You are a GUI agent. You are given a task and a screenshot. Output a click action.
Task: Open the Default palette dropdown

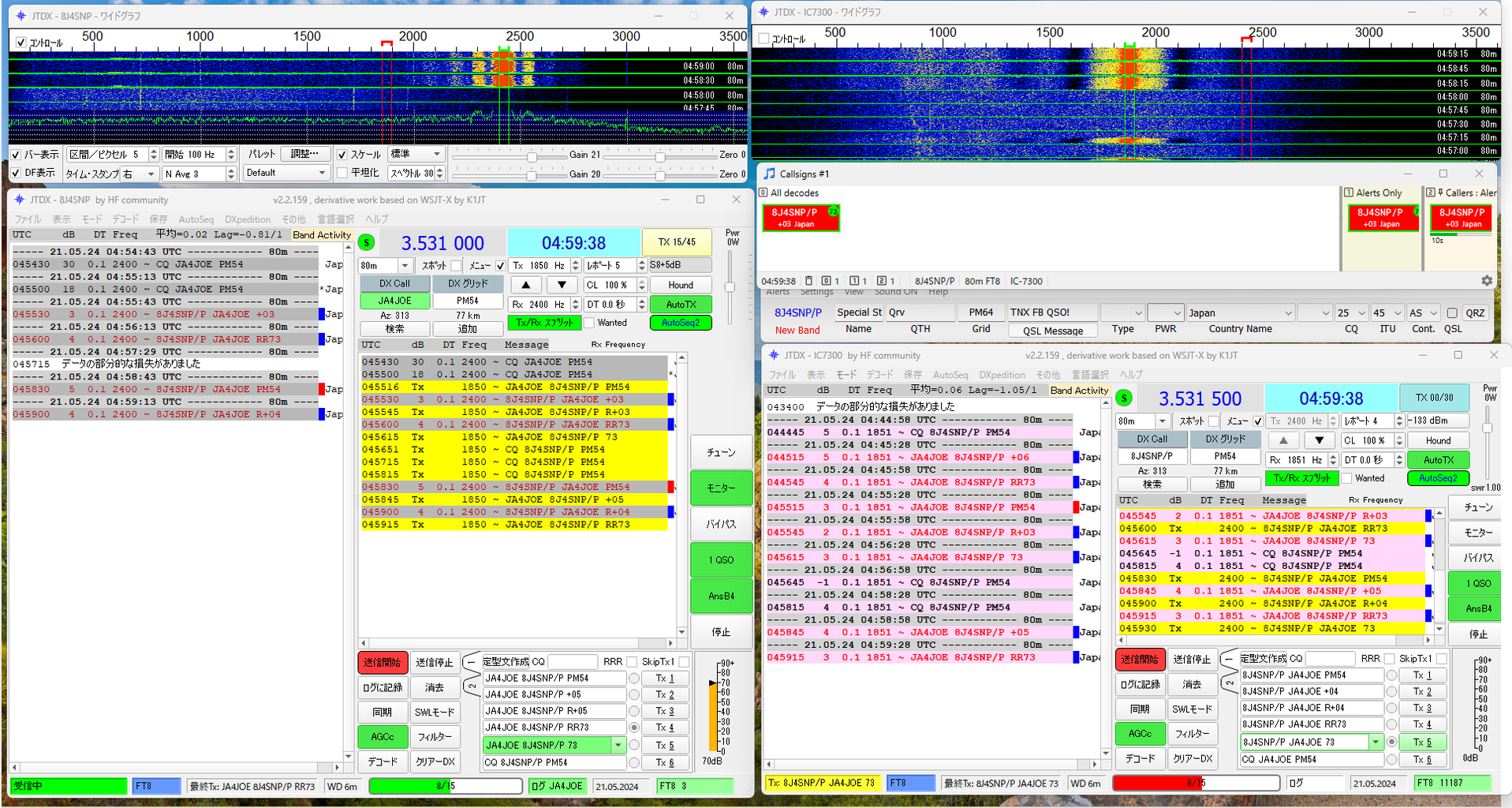point(286,173)
